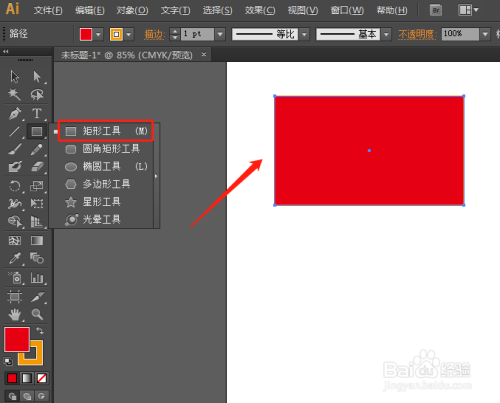Select the Eyedropper tool
Screen dimensions: 500x403
click(x=14, y=258)
